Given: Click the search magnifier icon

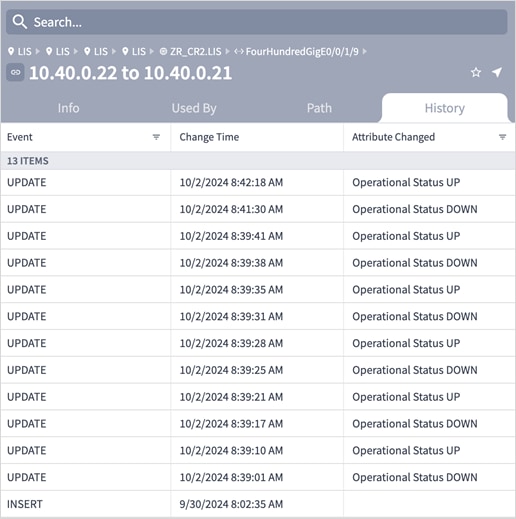Looking at the screenshot, I should click(x=19, y=22).
